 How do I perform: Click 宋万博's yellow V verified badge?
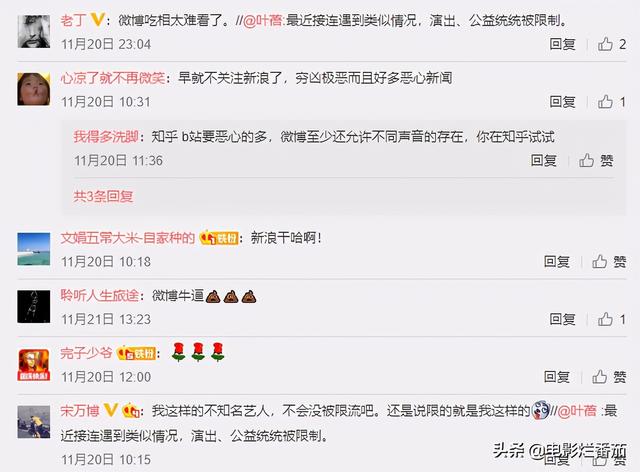click(x=111, y=410)
